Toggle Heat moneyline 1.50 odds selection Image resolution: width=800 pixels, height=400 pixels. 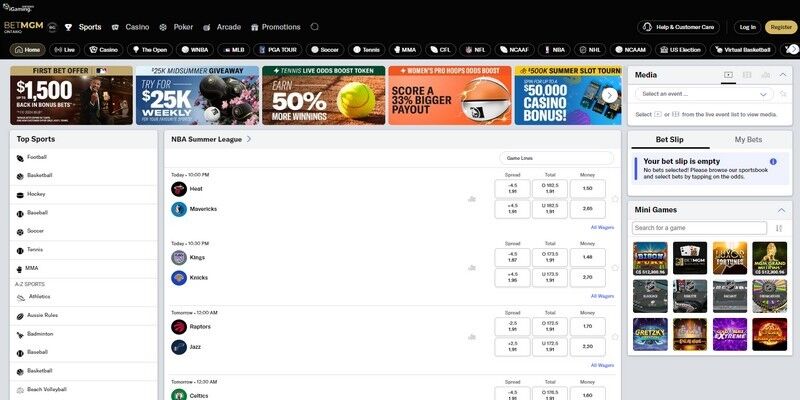point(587,189)
